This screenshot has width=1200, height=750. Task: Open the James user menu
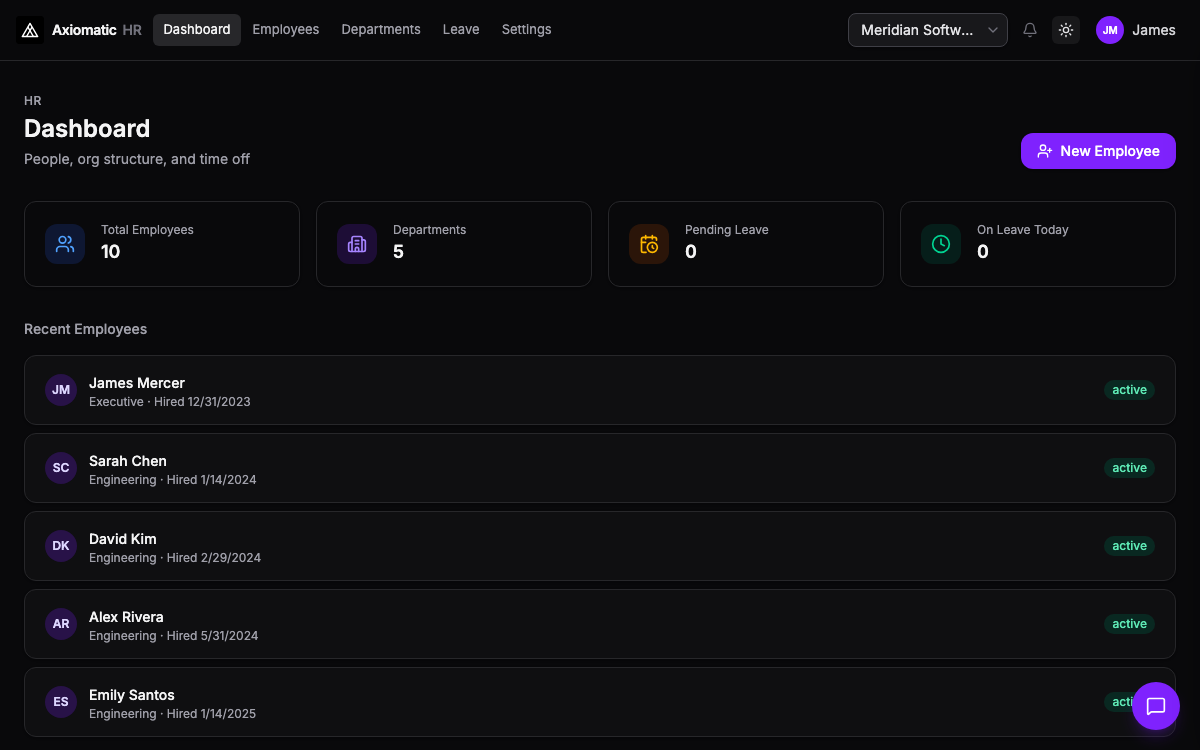coord(1153,30)
